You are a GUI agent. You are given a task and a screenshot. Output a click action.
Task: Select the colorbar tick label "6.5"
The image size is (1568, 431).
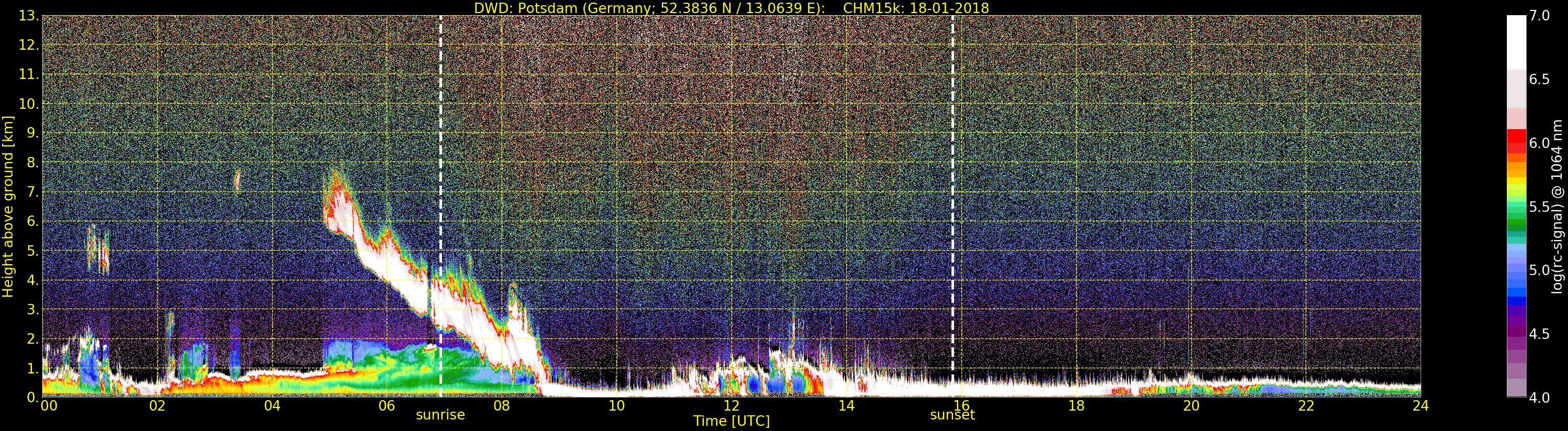[1539, 80]
